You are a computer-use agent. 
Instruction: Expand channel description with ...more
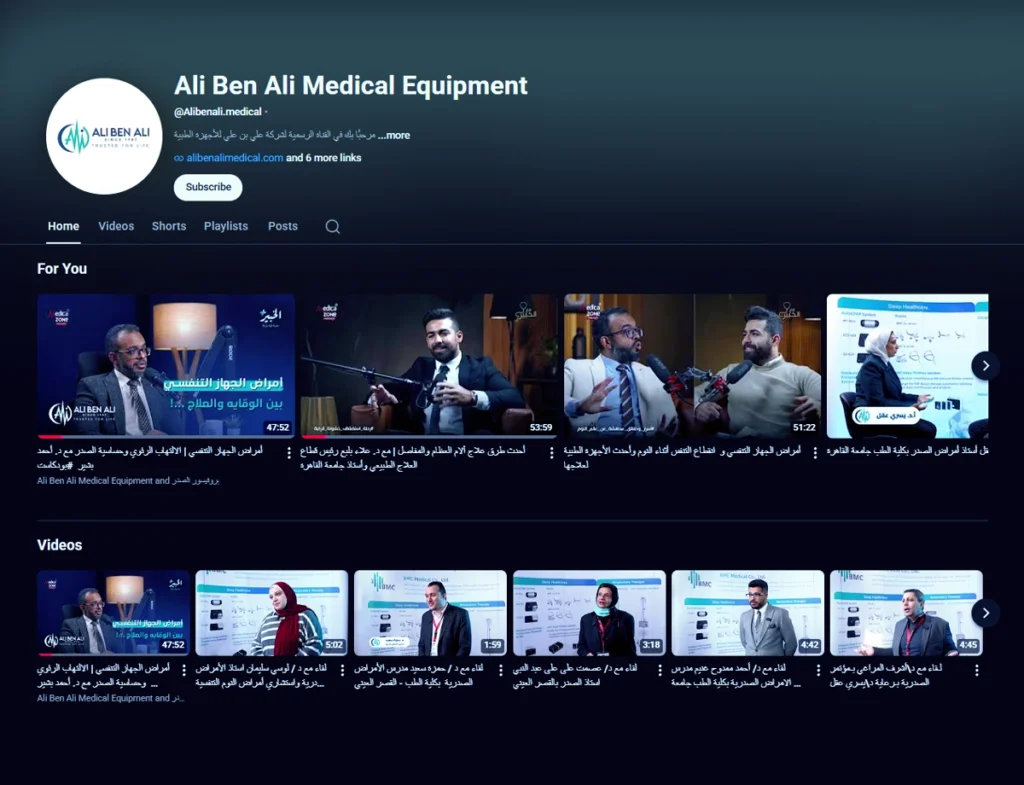pos(394,135)
